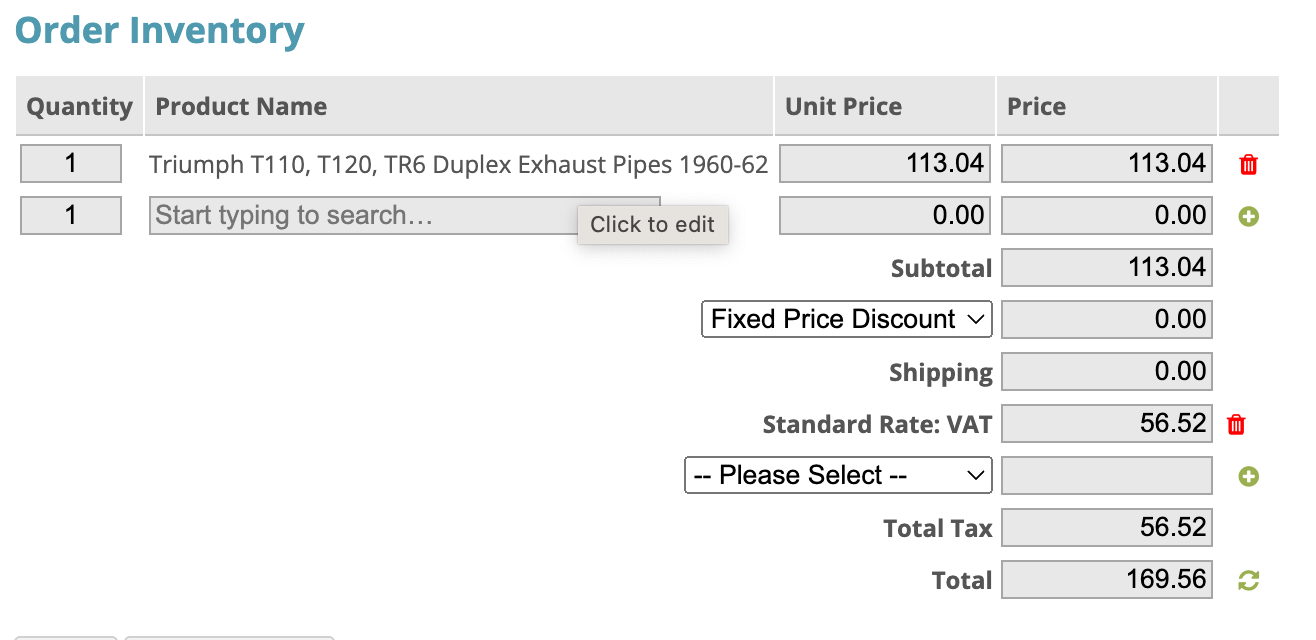Viewport: 1316px width, 640px height.
Task: Click the Total Tax value field
Action: coord(1106,528)
